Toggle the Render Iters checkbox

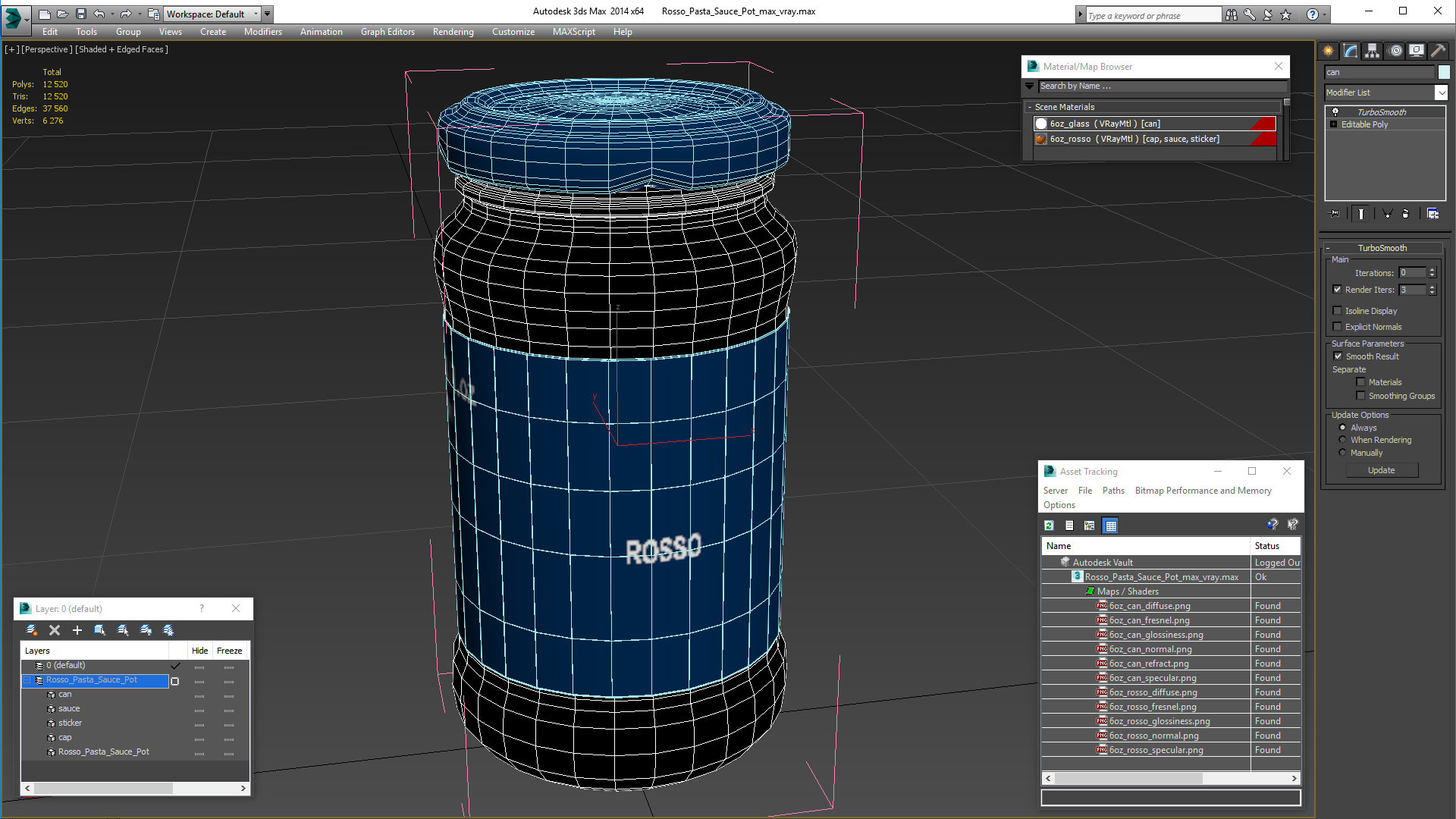[1338, 290]
